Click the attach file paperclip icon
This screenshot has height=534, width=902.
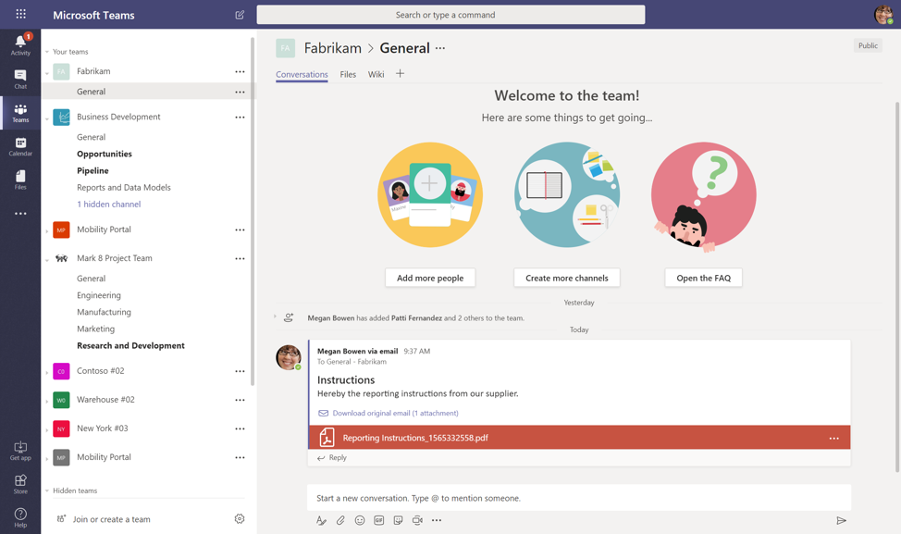click(x=340, y=520)
